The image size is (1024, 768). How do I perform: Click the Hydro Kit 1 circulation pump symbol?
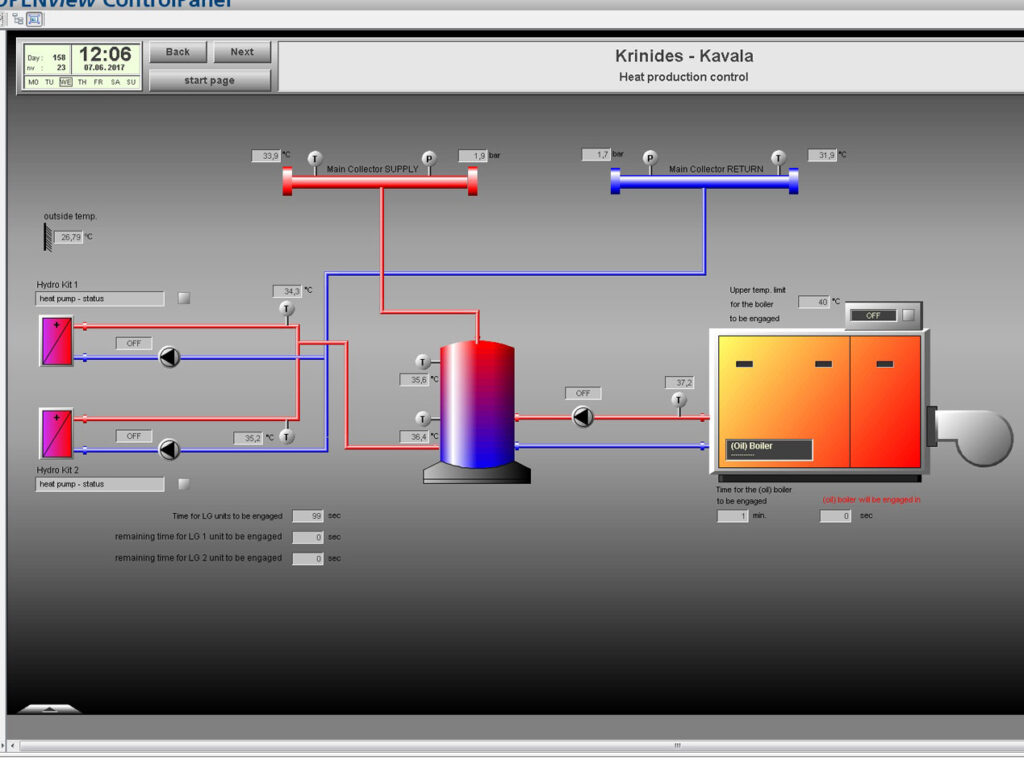169,357
